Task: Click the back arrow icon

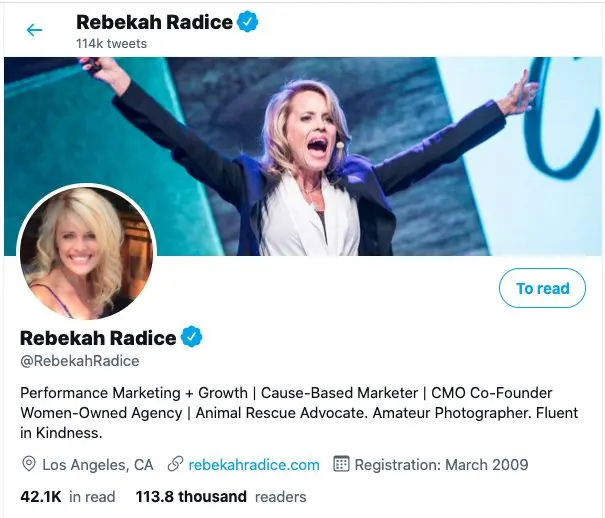Action: (34, 30)
